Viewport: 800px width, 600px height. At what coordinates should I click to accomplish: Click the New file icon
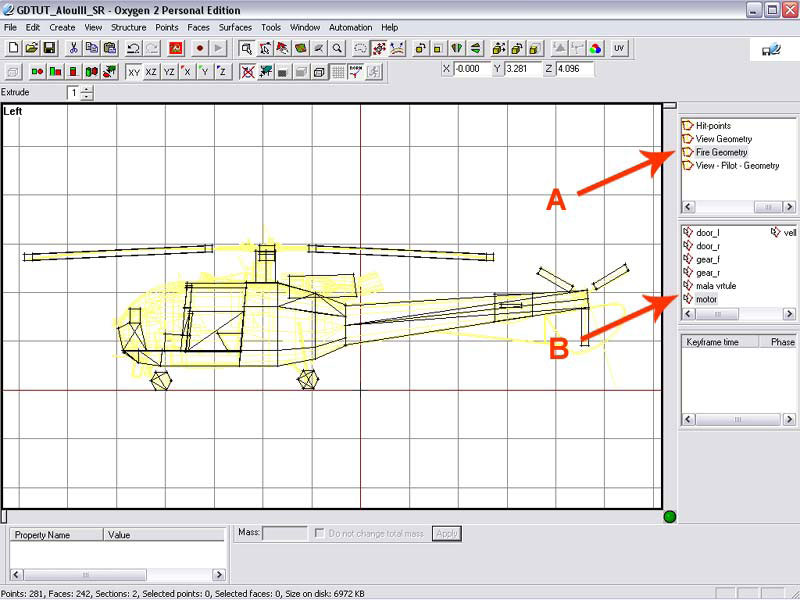click(13, 48)
